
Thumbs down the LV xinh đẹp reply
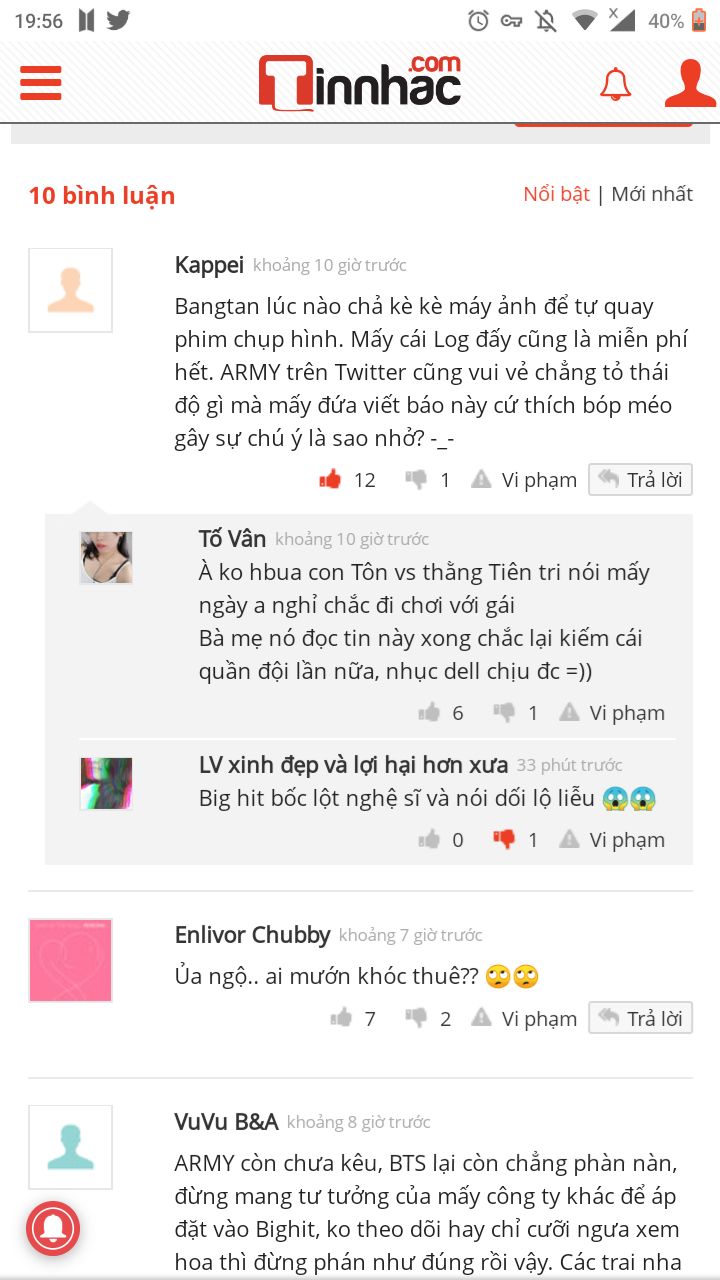504,840
